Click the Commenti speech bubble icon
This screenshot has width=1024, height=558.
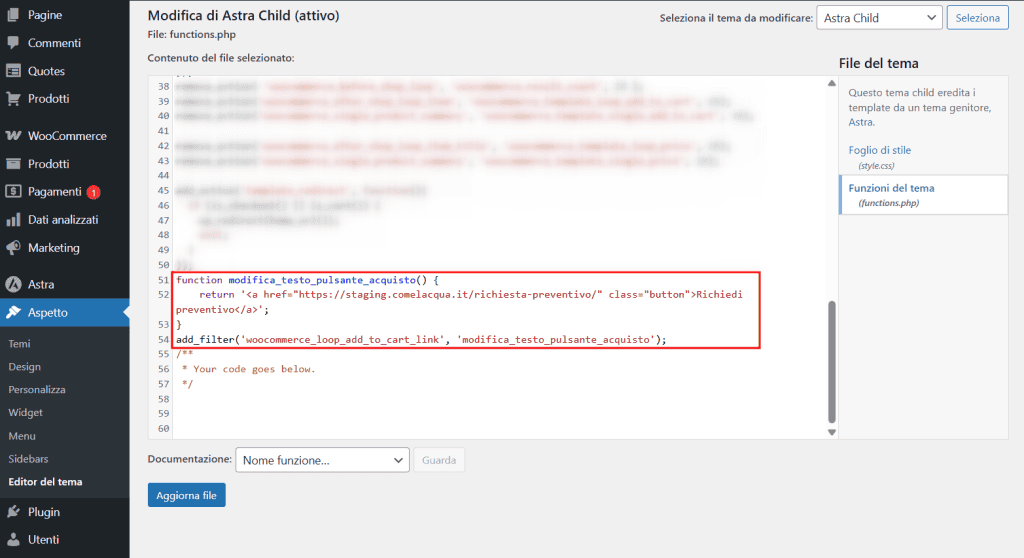pyautogui.click(x=13, y=42)
